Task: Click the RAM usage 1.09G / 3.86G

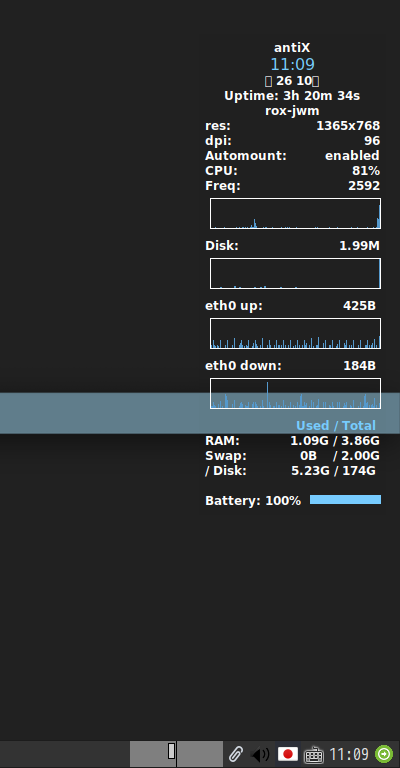Action: [x=335, y=441]
